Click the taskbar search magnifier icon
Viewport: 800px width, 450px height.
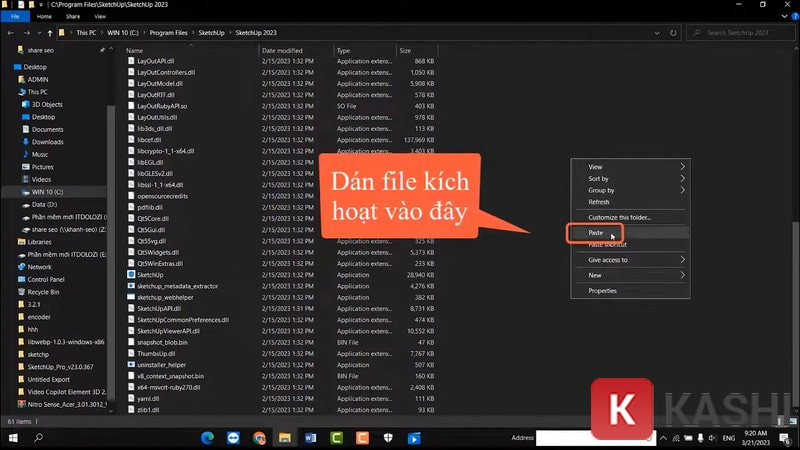(39, 438)
